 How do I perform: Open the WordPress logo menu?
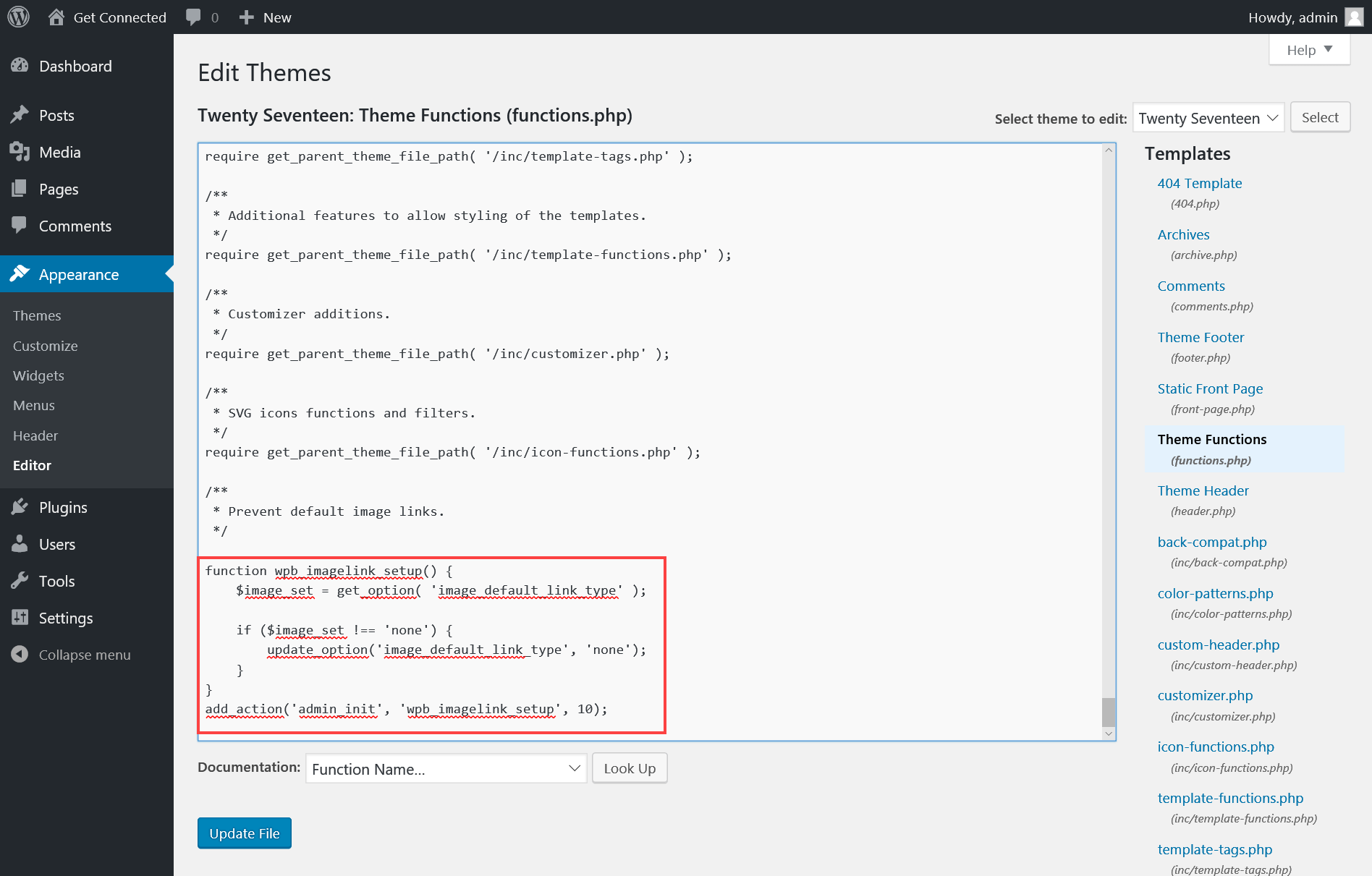point(18,17)
